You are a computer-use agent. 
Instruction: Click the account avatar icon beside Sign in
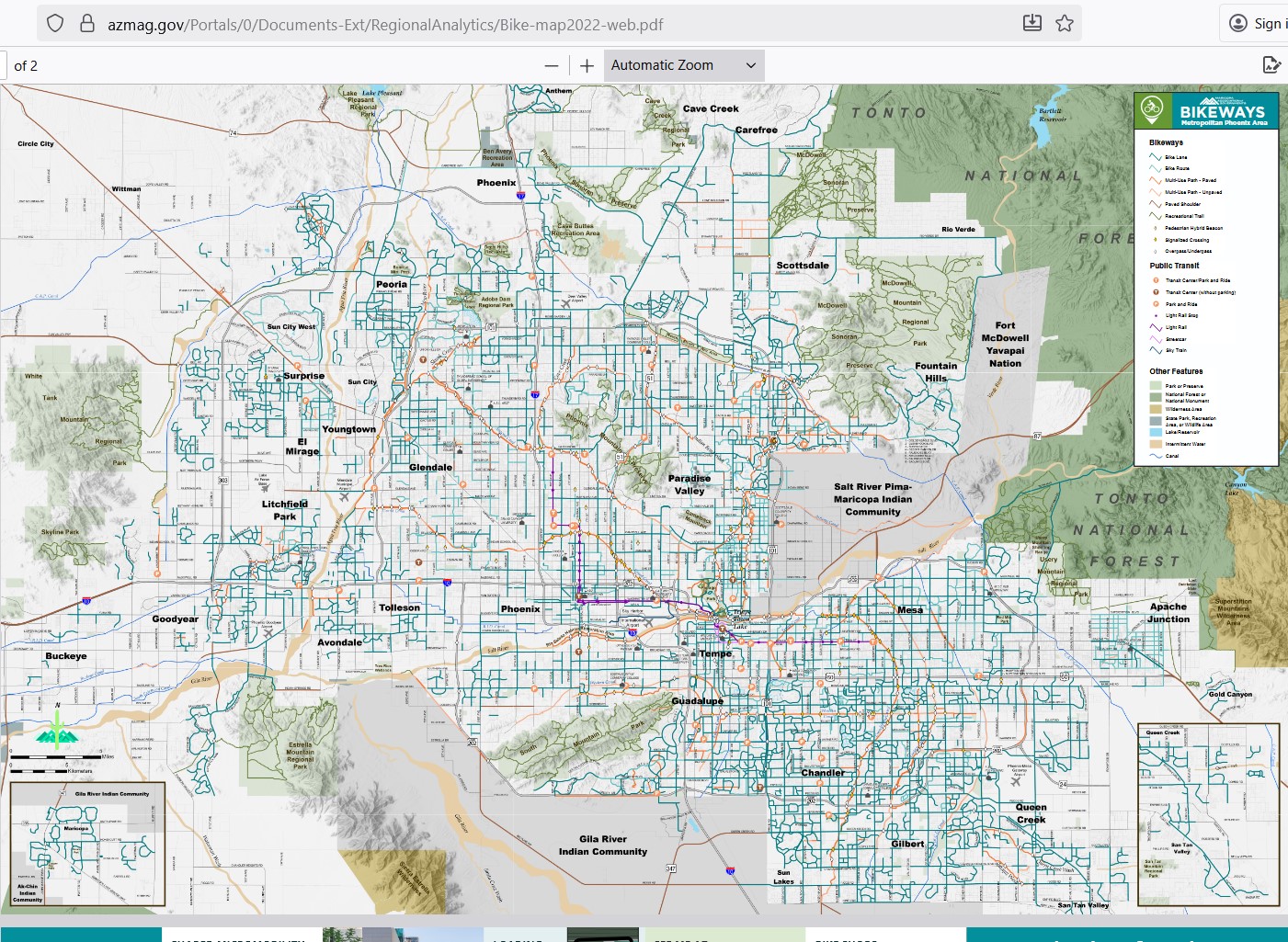[1238, 24]
